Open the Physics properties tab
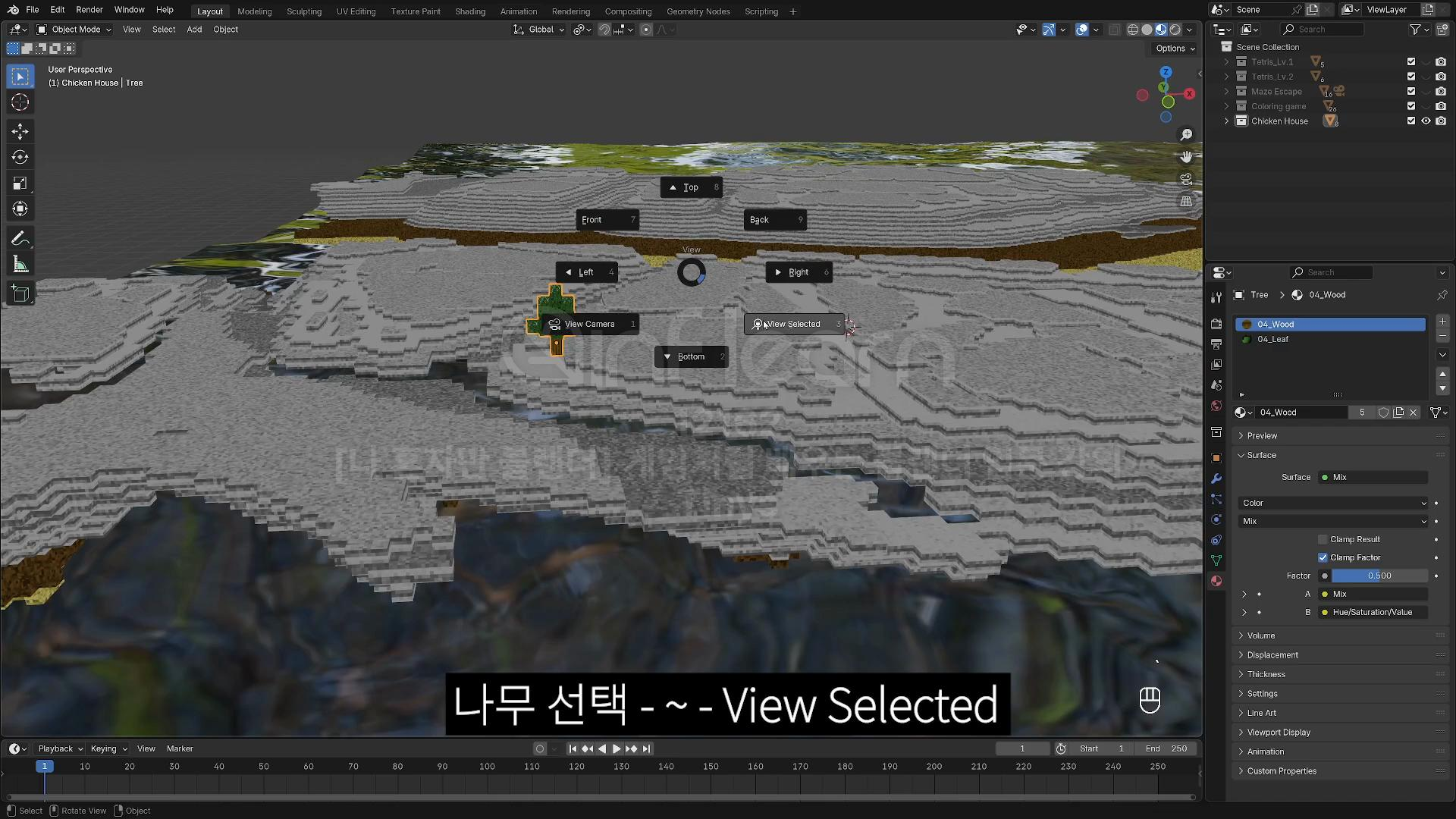The width and height of the screenshot is (1456, 819). click(x=1216, y=519)
